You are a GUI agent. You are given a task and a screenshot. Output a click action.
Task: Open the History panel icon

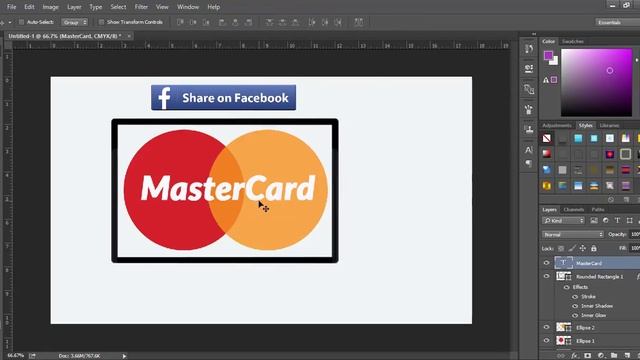[529, 49]
